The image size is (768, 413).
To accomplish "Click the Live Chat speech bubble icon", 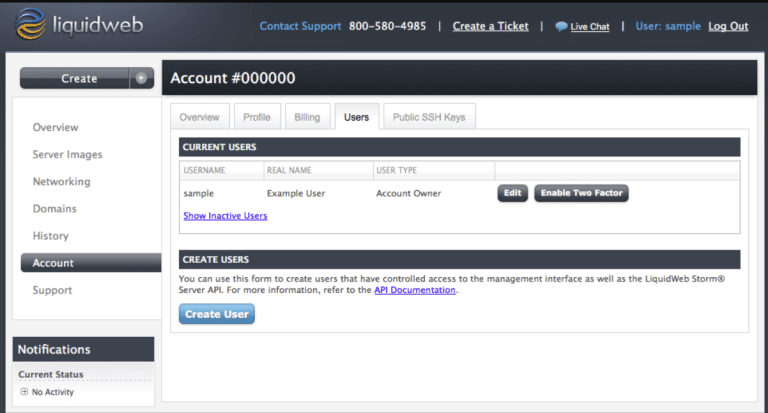I will coord(561,26).
